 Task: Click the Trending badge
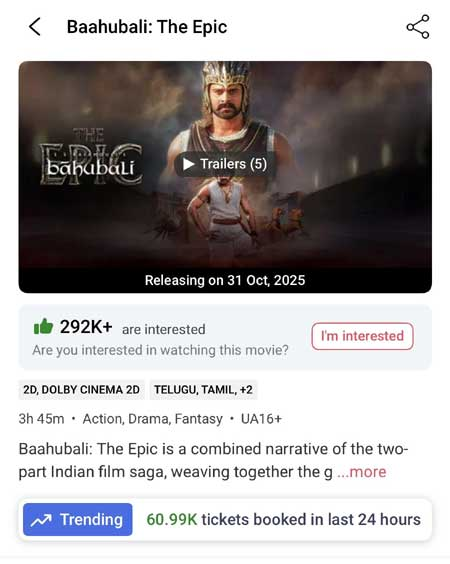(x=78, y=519)
